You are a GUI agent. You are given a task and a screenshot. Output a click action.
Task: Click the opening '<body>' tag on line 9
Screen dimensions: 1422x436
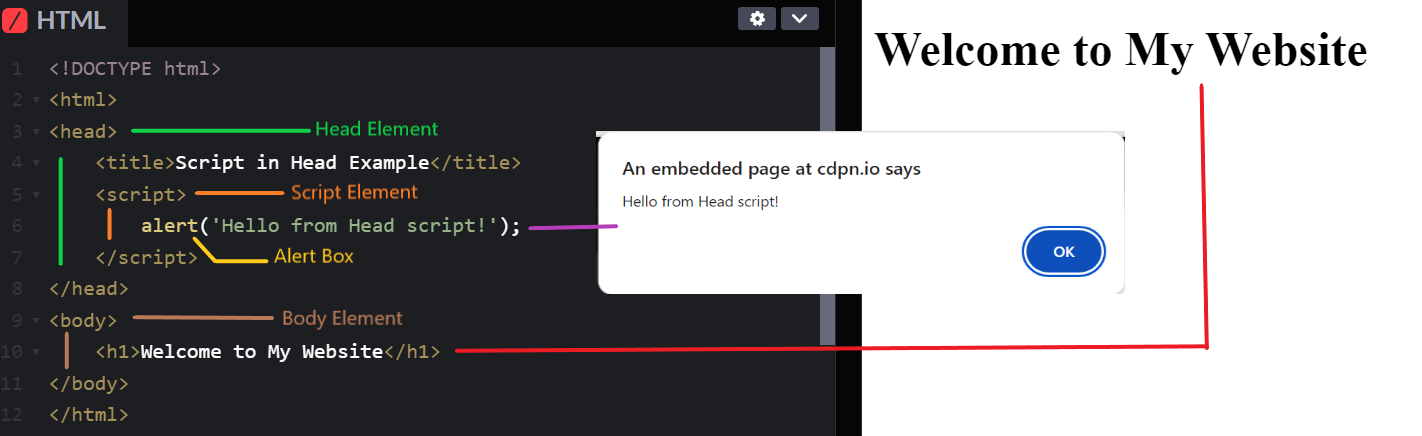(x=83, y=320)
